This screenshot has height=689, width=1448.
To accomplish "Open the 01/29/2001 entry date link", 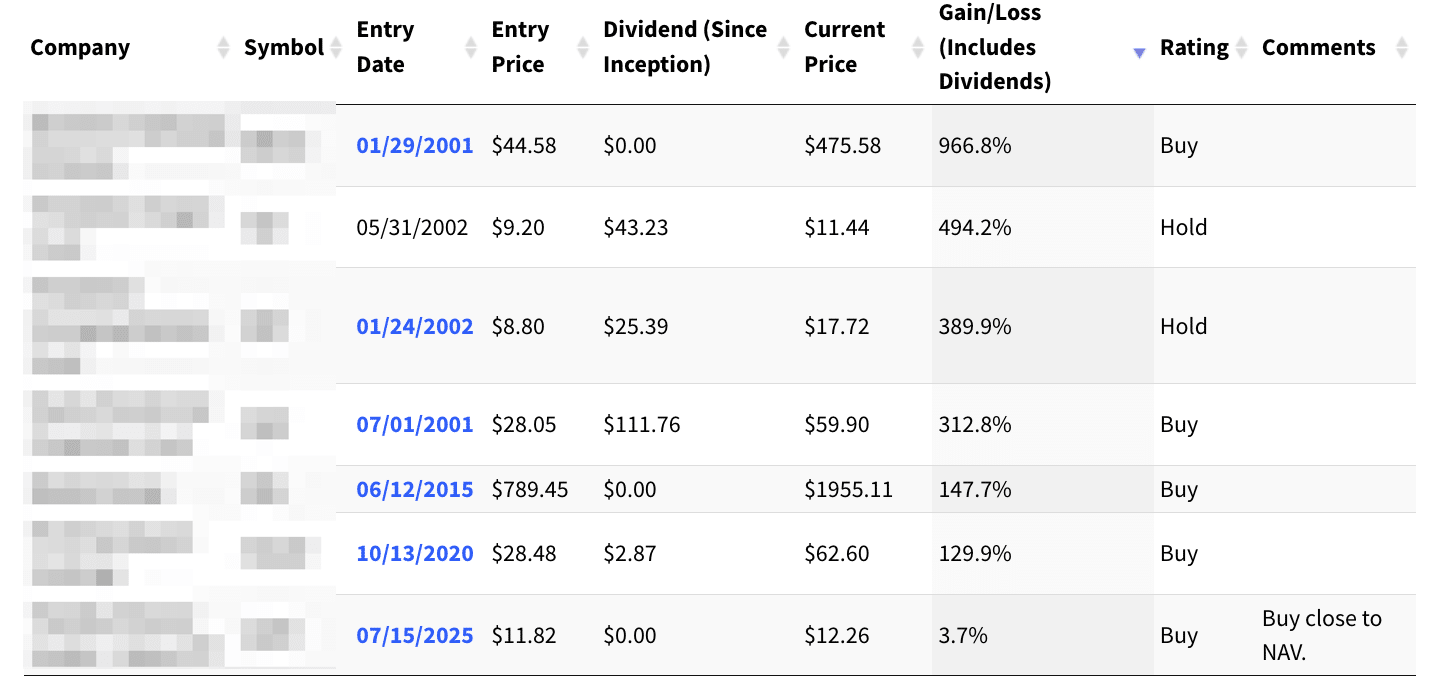I will point(414,146).
